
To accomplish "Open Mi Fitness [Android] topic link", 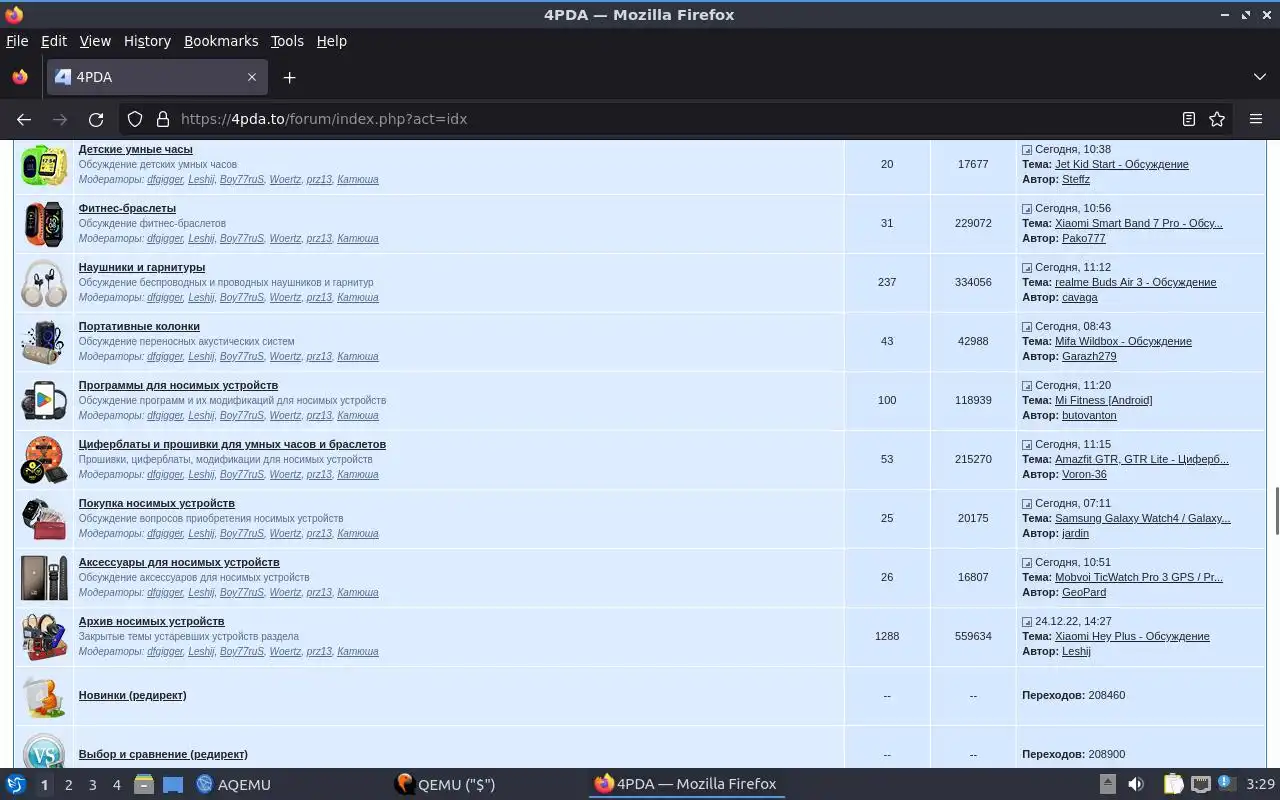I will pos(1104,400).
